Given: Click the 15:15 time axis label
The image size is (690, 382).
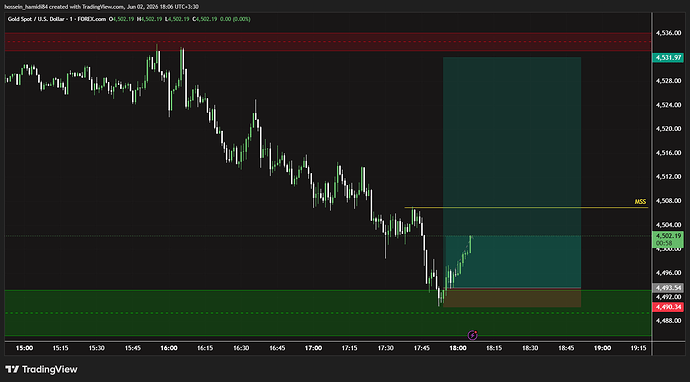Looking at the screenshot, I should coord(60,348).
